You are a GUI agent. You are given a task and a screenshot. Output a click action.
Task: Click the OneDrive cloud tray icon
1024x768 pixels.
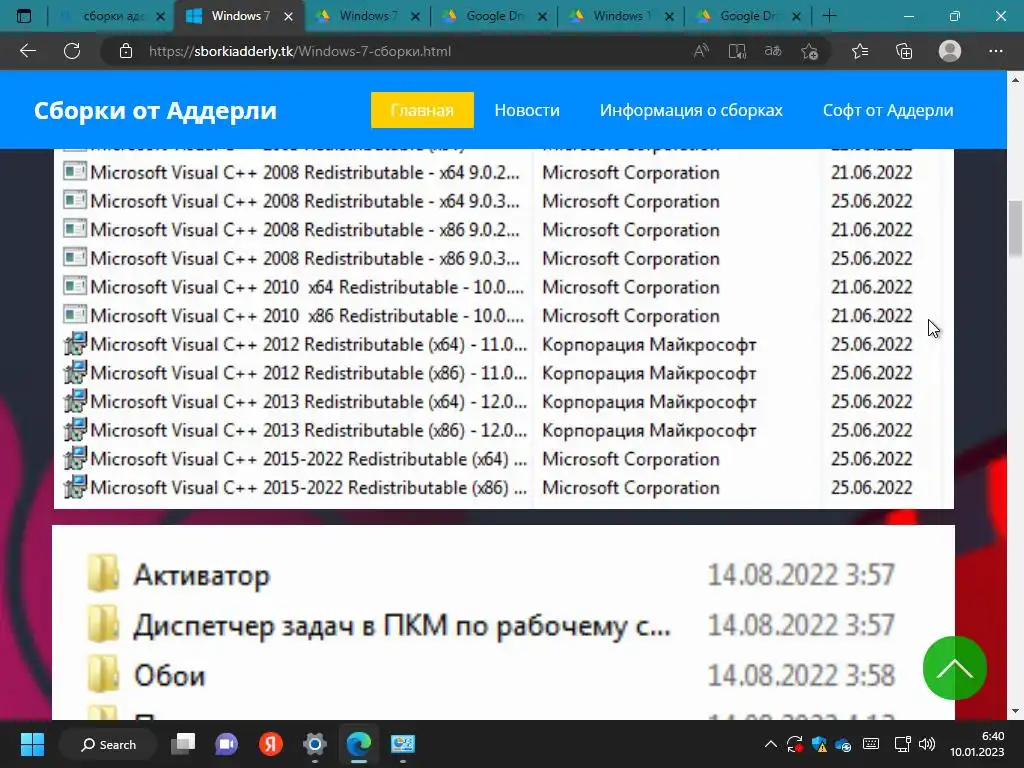click(x=843, y=744)
